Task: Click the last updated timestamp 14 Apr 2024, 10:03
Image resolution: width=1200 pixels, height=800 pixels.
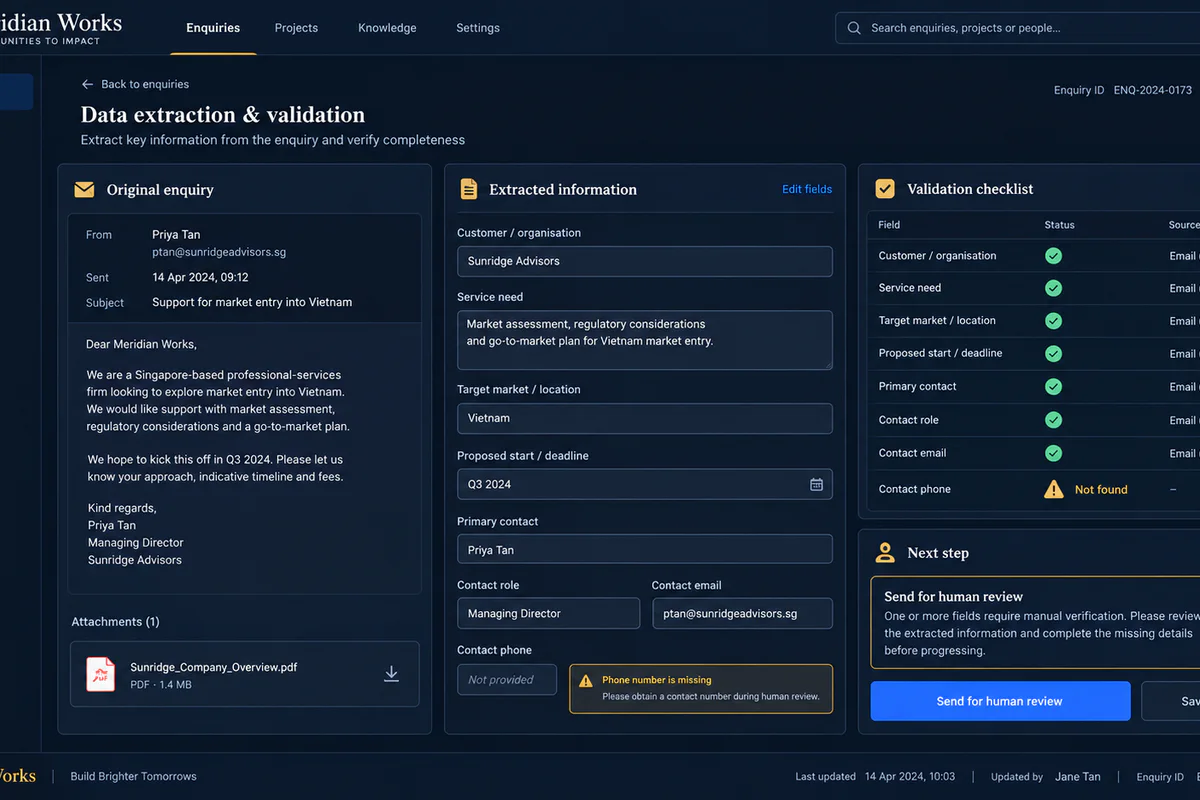Action: click(x=910, y=776)
